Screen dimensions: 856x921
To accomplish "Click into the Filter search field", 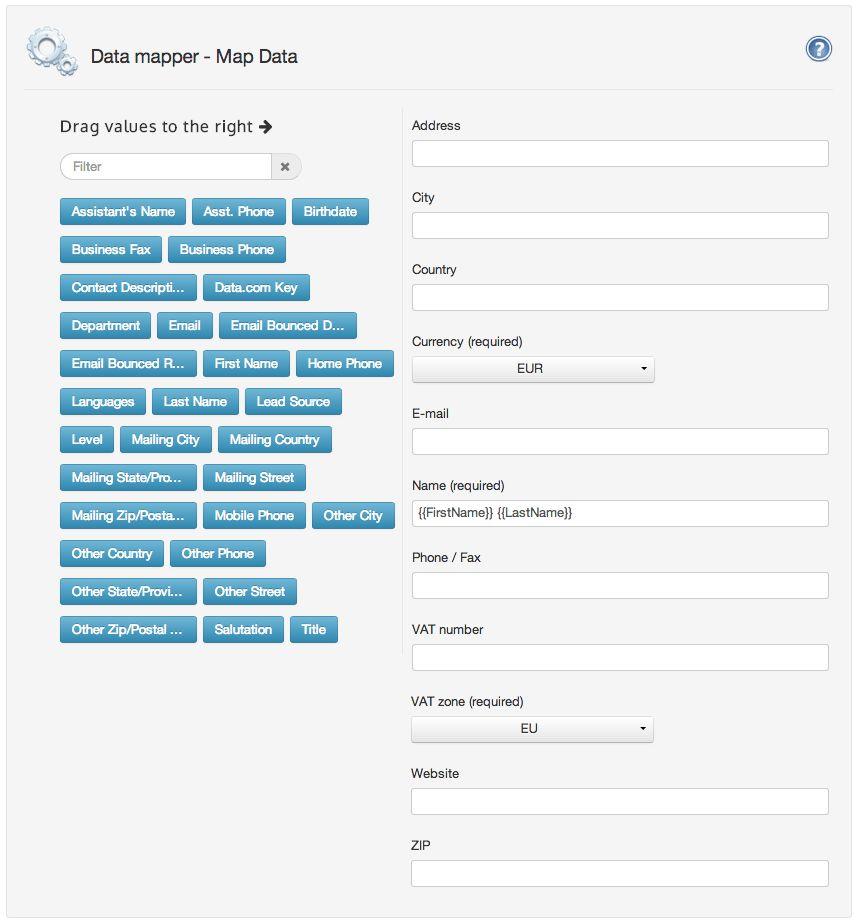I will click(x=166, y=167).
